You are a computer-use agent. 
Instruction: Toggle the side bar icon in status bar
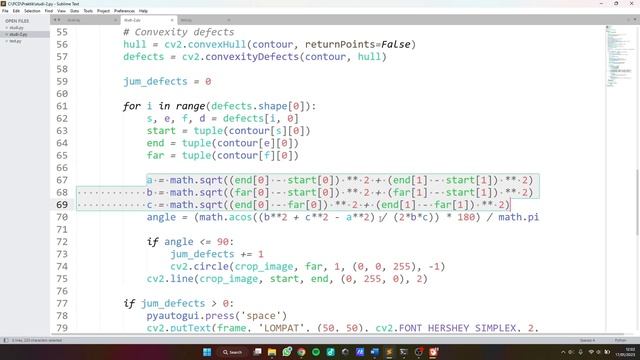tap(6, 340)
